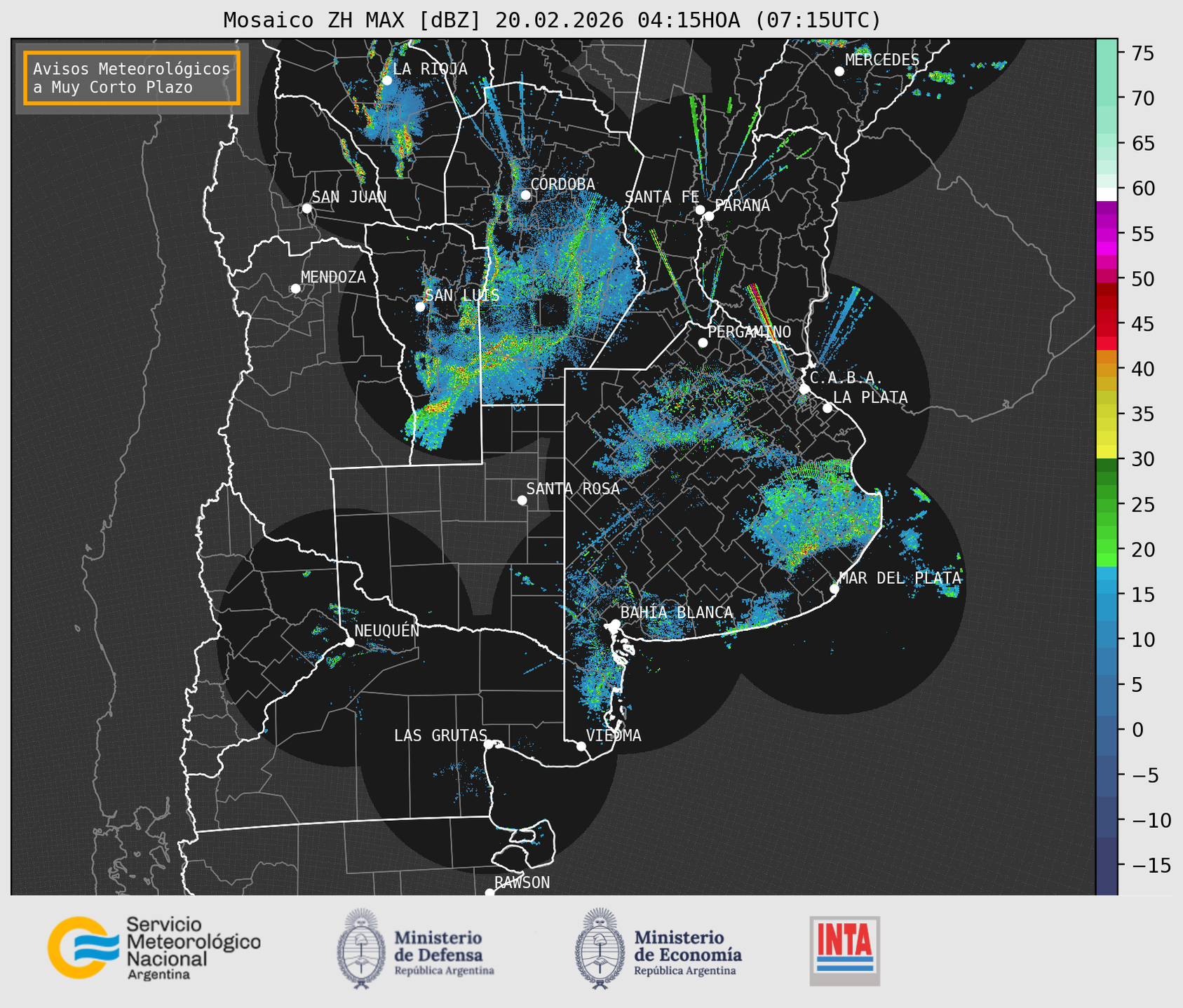Click the SANTA ROSA city label

coord(573,489)
